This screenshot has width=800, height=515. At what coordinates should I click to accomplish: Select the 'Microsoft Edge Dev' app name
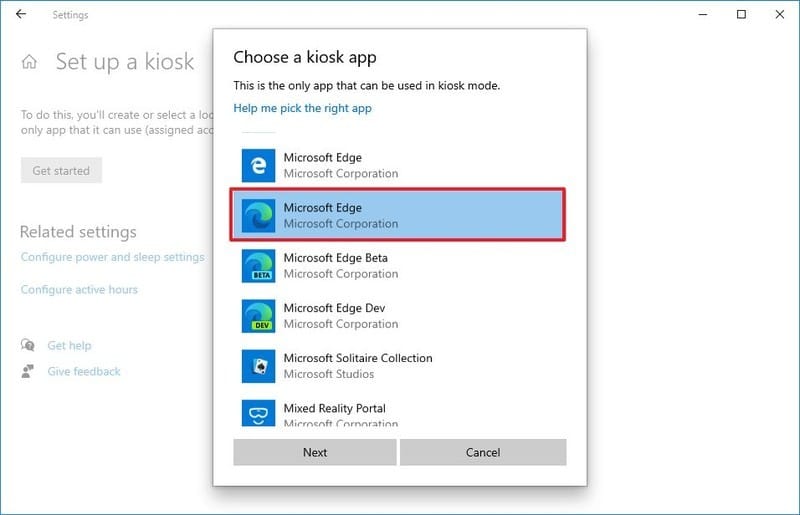[x=334, y=308]
